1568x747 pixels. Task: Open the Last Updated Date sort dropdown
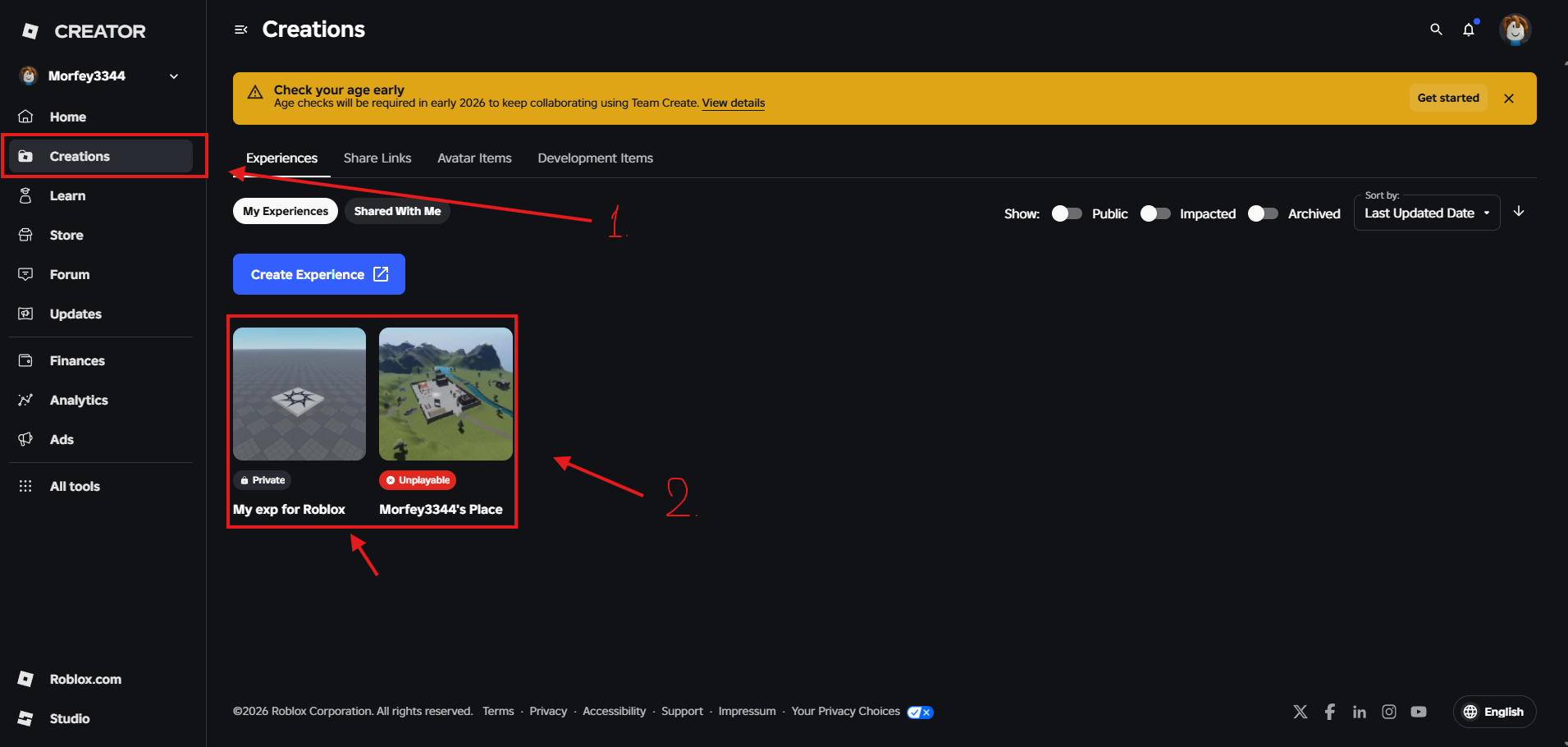point(1427,213)
